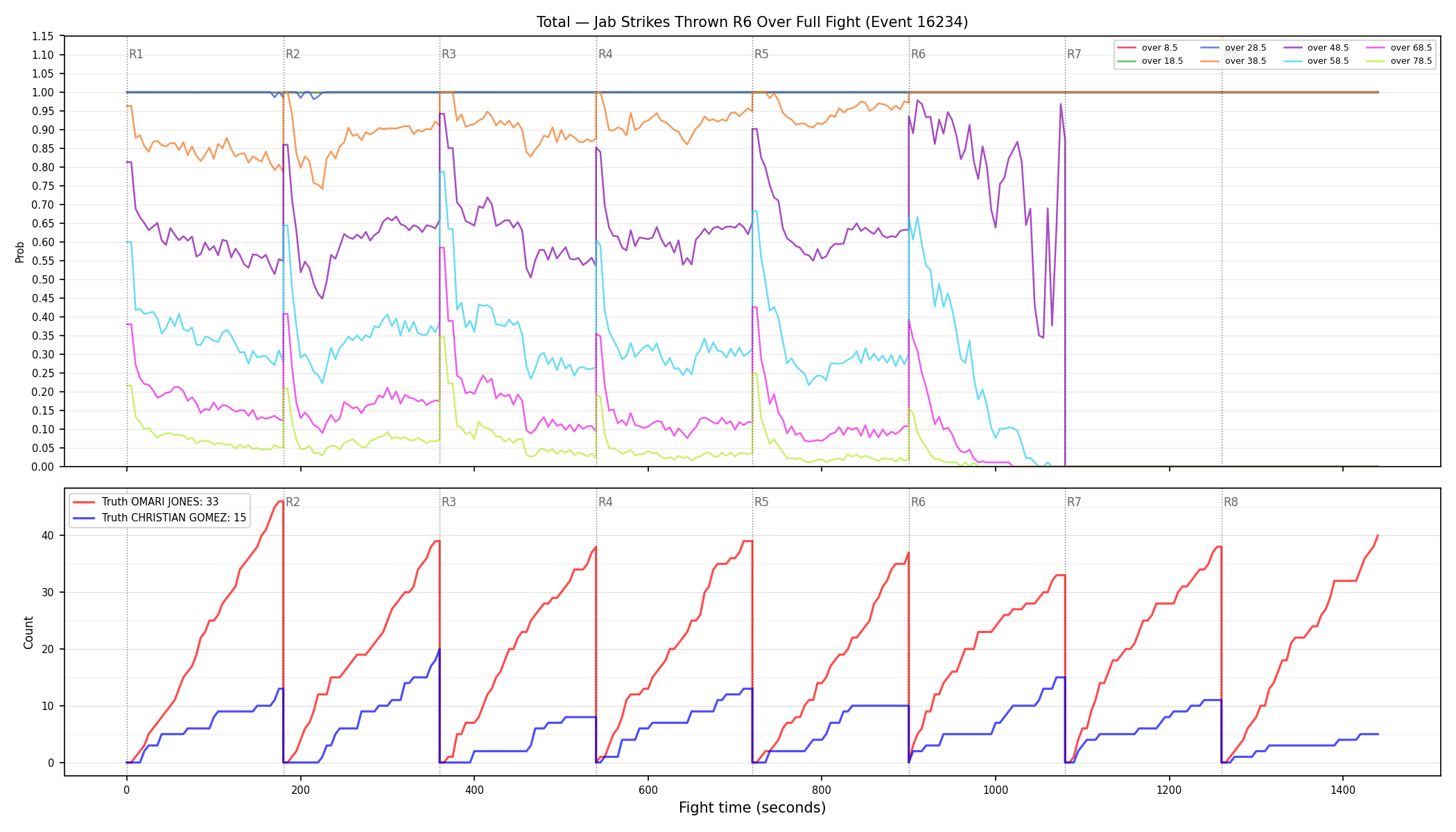Click the 0.50 tick on the Prob axis
Image resolution: width=1456 pixels, height=832 pixels.
click(x=42, y=279)
